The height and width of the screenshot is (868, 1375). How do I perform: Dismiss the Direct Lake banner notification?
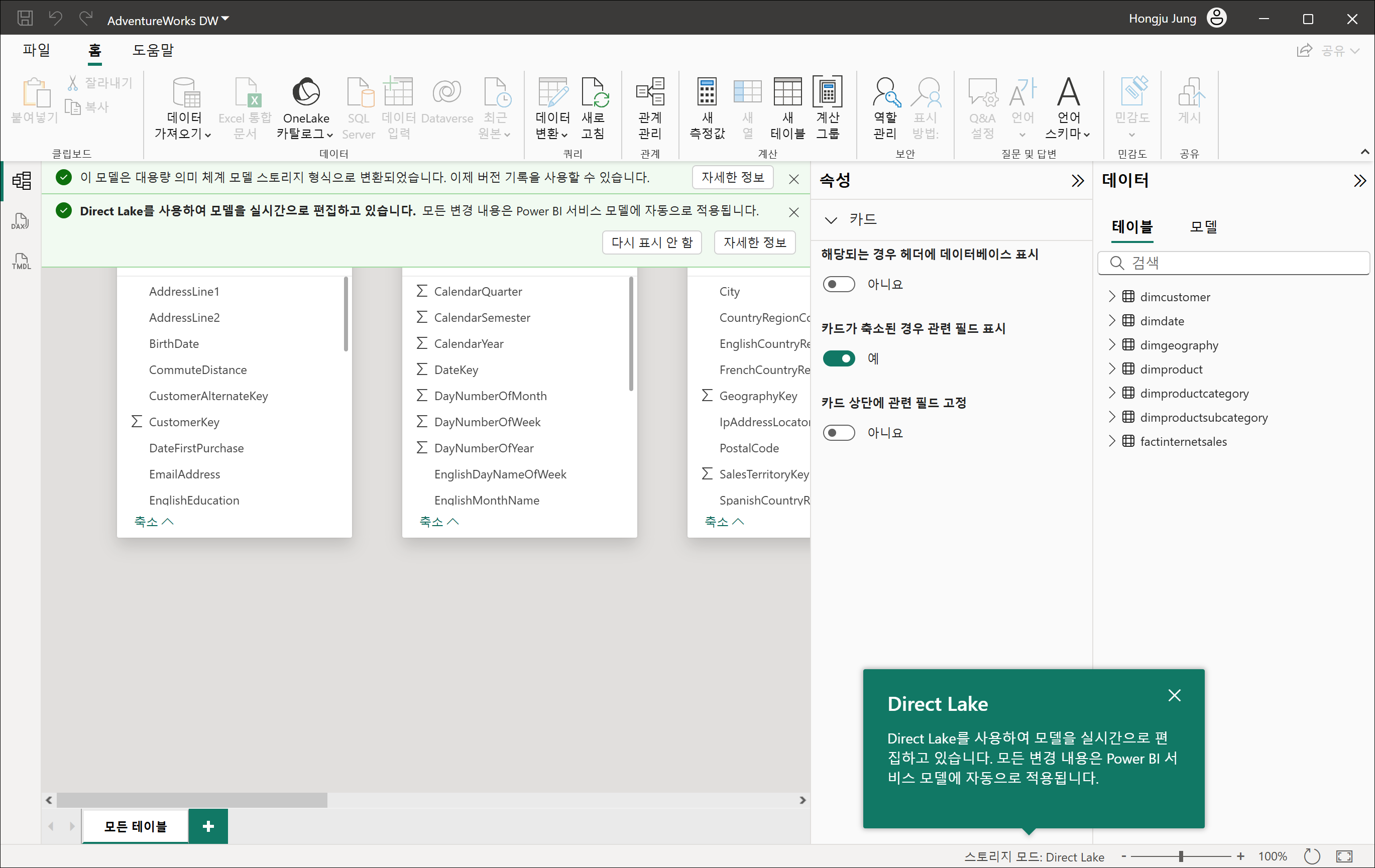[793, 212]
